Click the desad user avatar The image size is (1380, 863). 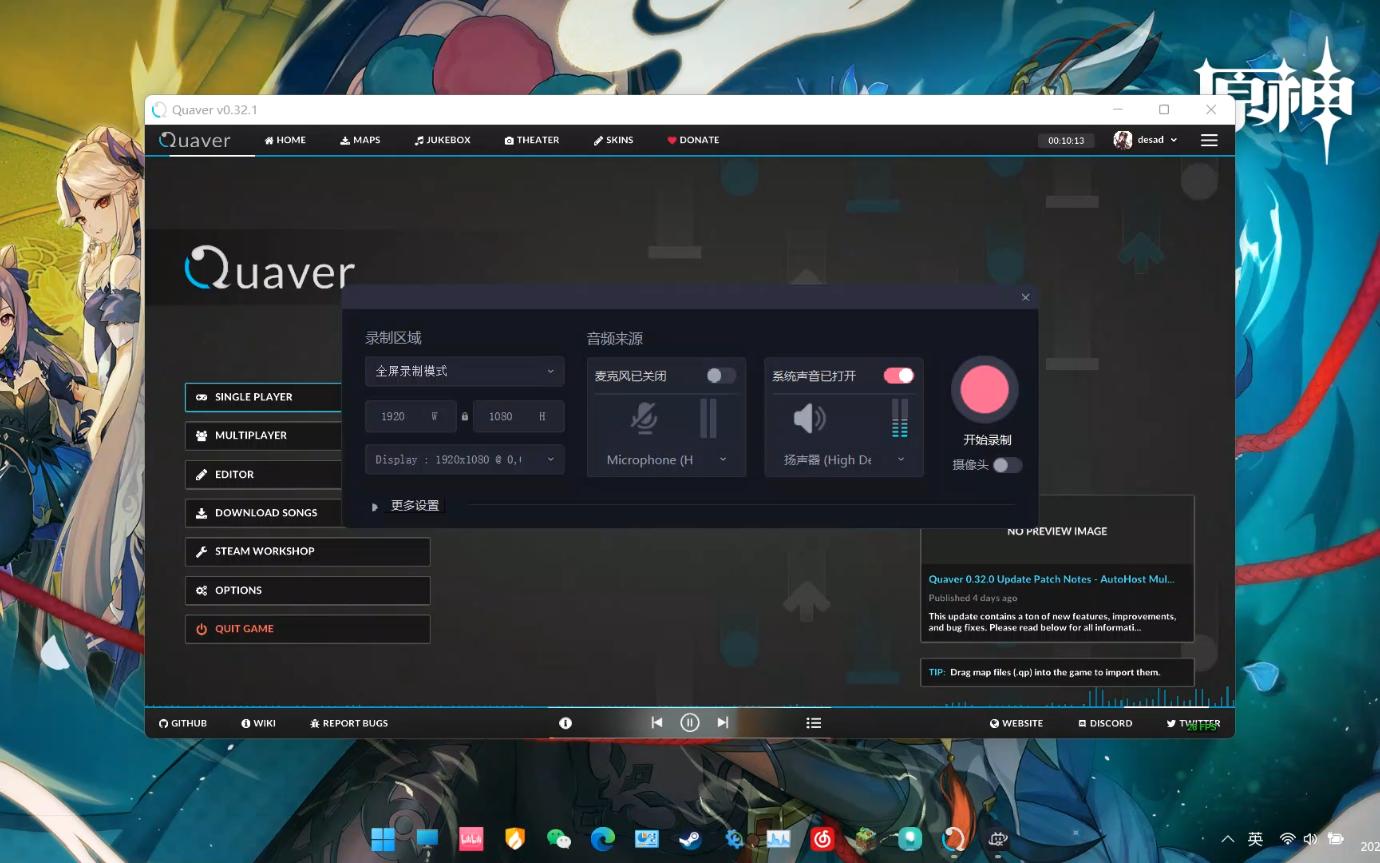click(1123, 140)
